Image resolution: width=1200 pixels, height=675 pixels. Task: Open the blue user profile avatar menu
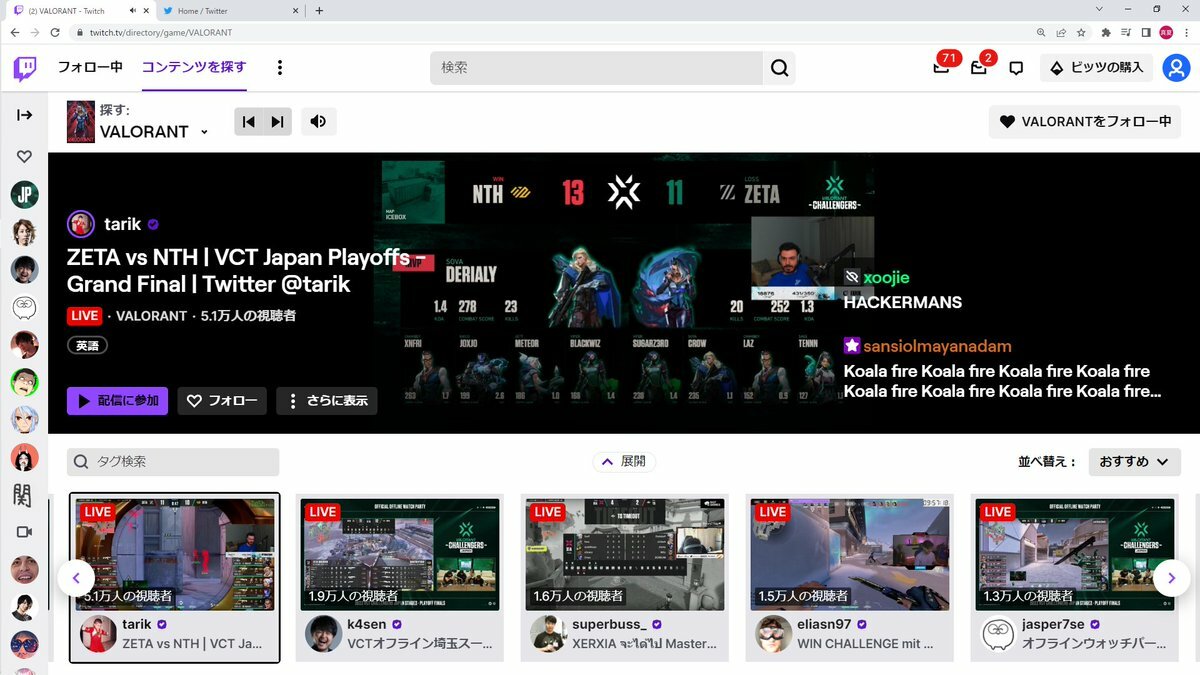click(x=1175, y=68)
